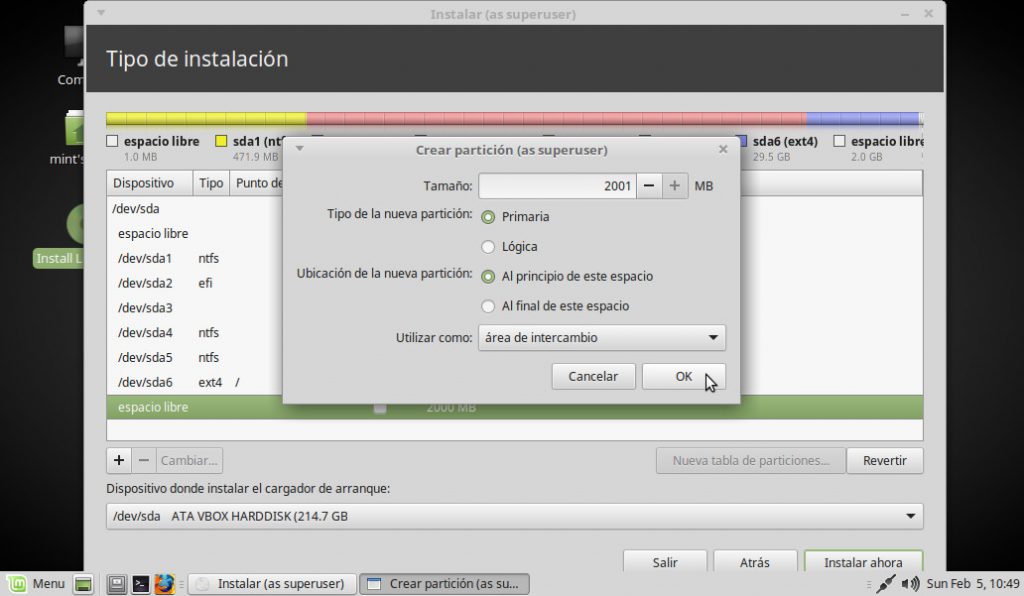The image size is (1024, 596).
Task: Click the plus icon to add partition
Action: click(119, 461)
